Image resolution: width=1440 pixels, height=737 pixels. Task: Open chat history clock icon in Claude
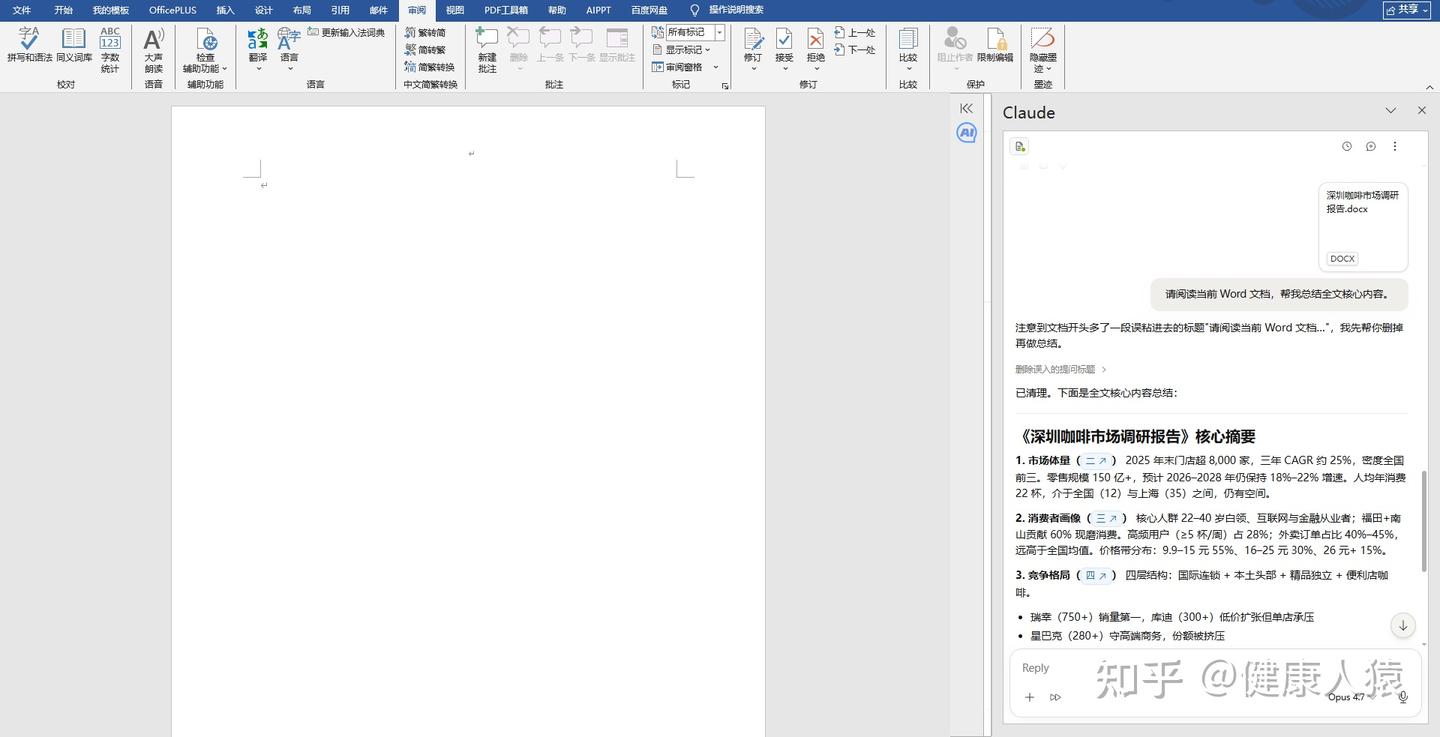click(1347, 146)
